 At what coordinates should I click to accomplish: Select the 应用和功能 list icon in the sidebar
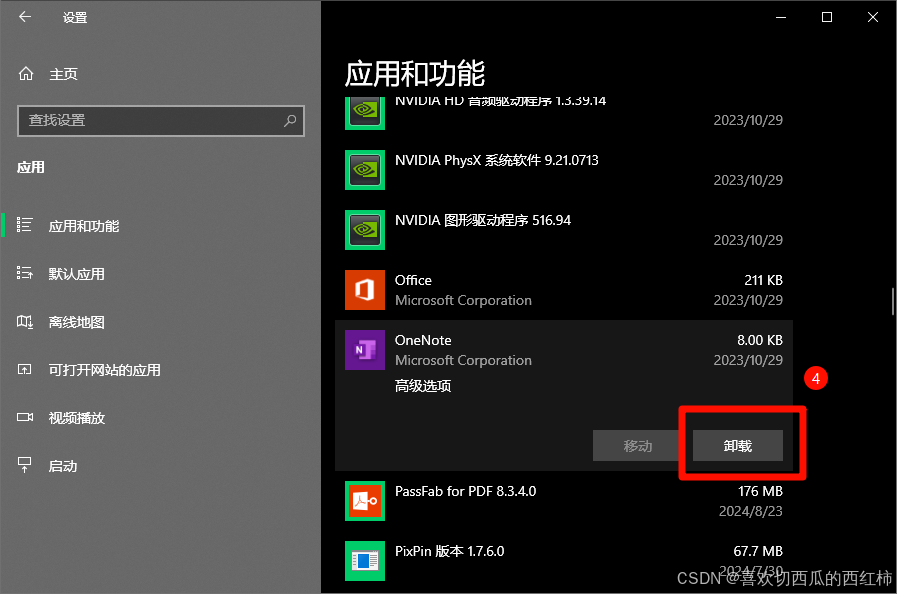[25, 225]
